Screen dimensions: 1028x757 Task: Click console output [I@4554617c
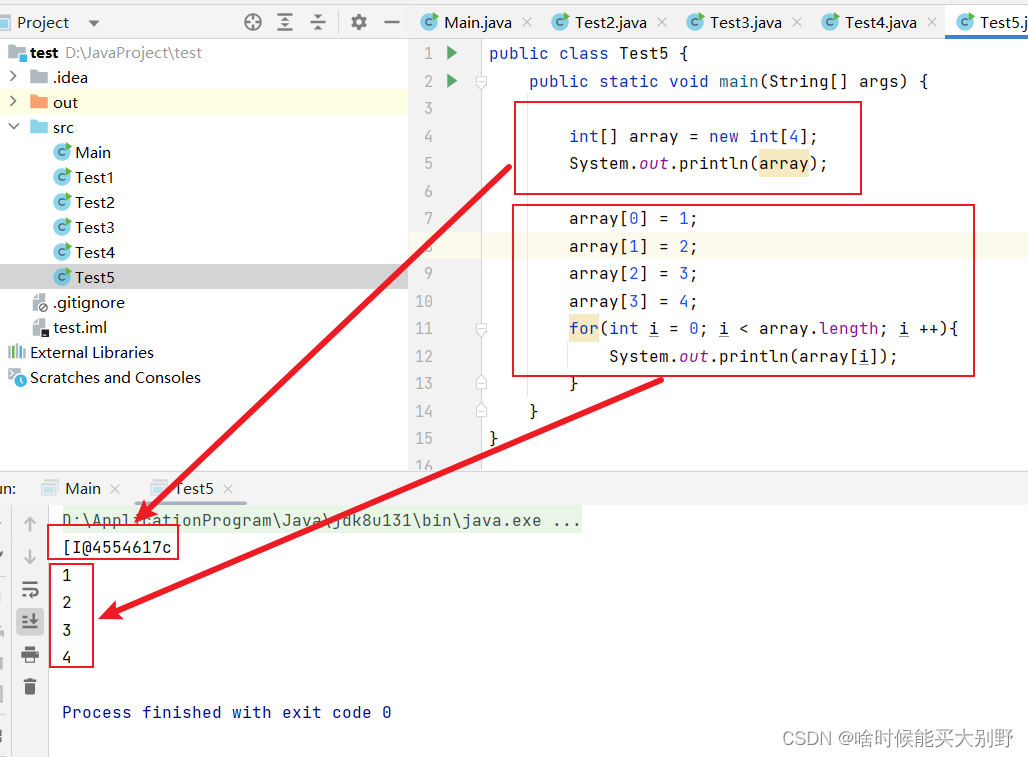pos(117,547)
